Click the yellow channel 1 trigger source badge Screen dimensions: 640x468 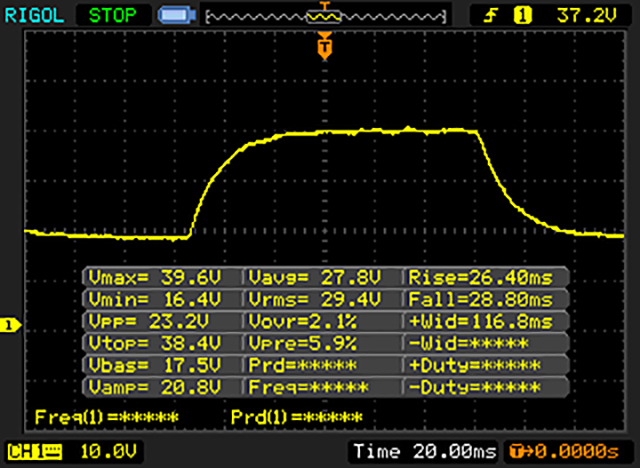522,16
